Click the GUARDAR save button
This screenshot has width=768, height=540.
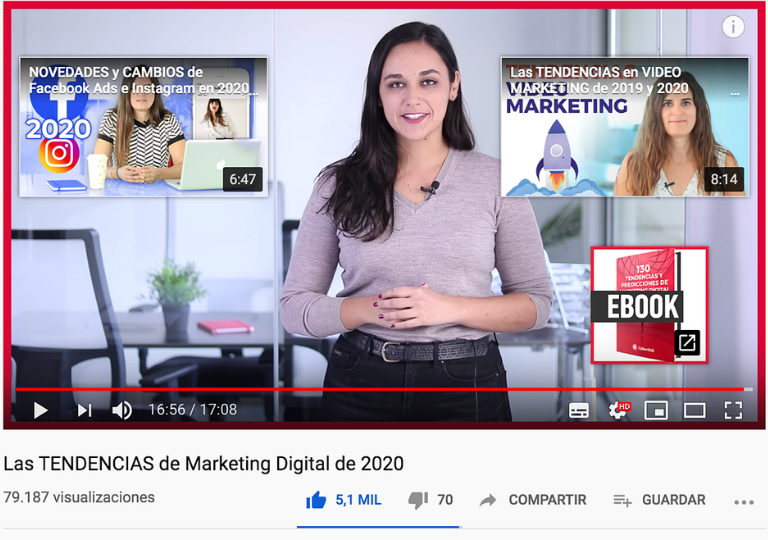point(659,500)
